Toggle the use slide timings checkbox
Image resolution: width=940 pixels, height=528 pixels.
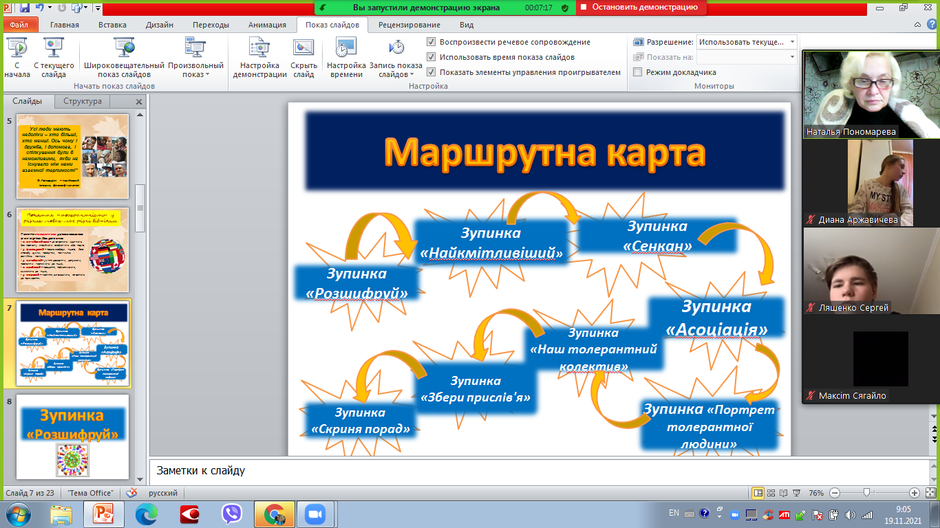[x=431, y=57]
